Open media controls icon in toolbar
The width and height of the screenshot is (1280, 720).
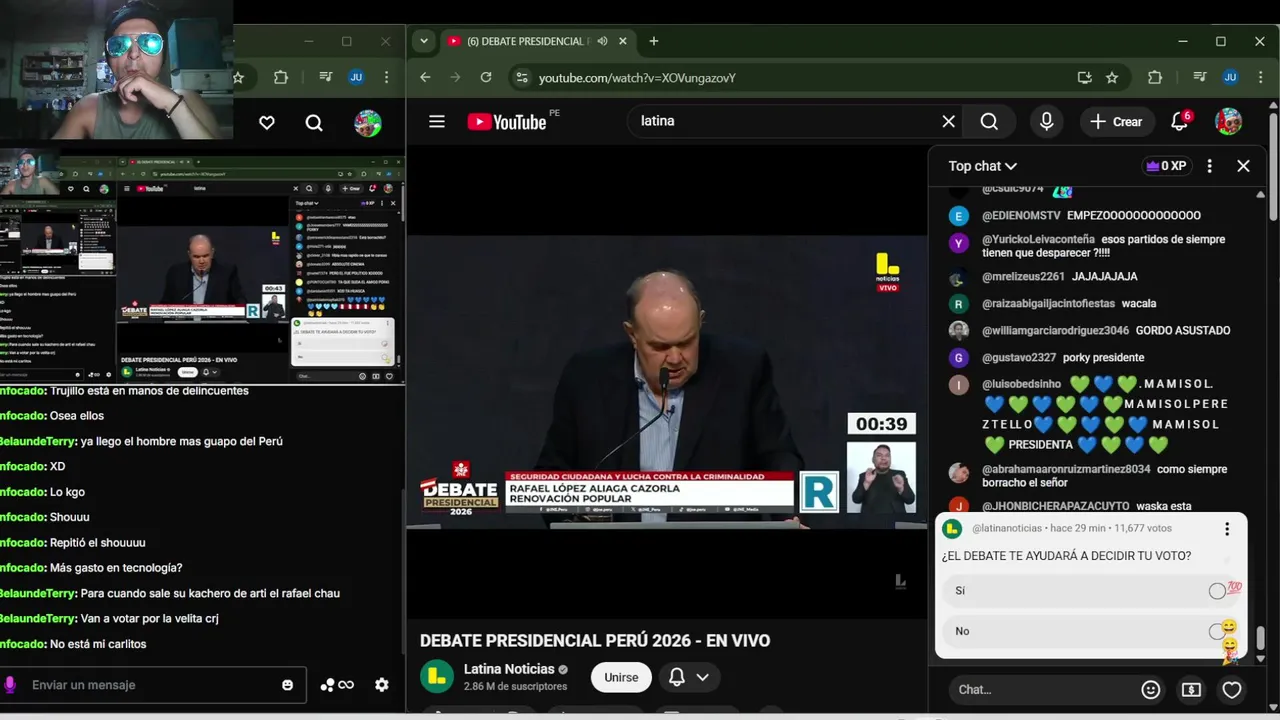pos(1200,77)
